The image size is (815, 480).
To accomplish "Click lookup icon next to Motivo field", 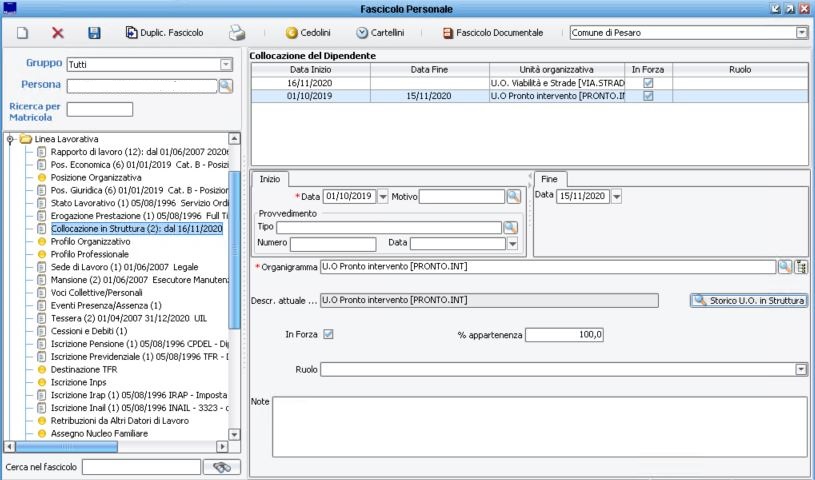I will point(513,196).
